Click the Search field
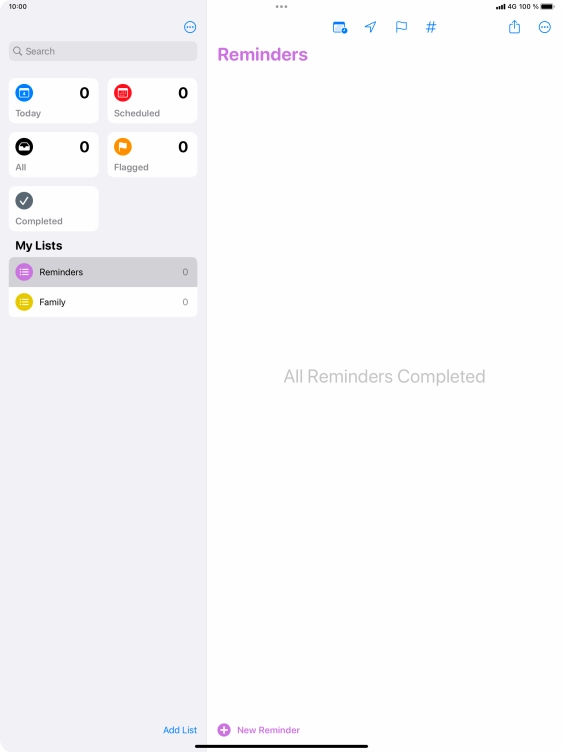The height and width of the screenshot is (752, 563). pyautogui.click(x=103, y=51)
